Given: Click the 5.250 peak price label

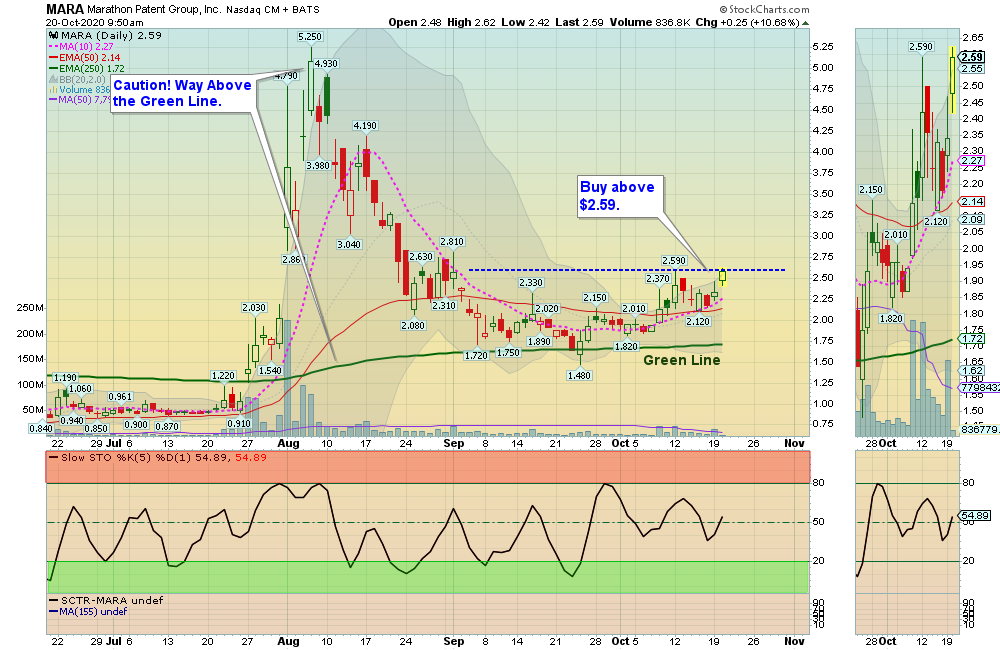Looking at the screenshot, I should (x=310, y=37).
